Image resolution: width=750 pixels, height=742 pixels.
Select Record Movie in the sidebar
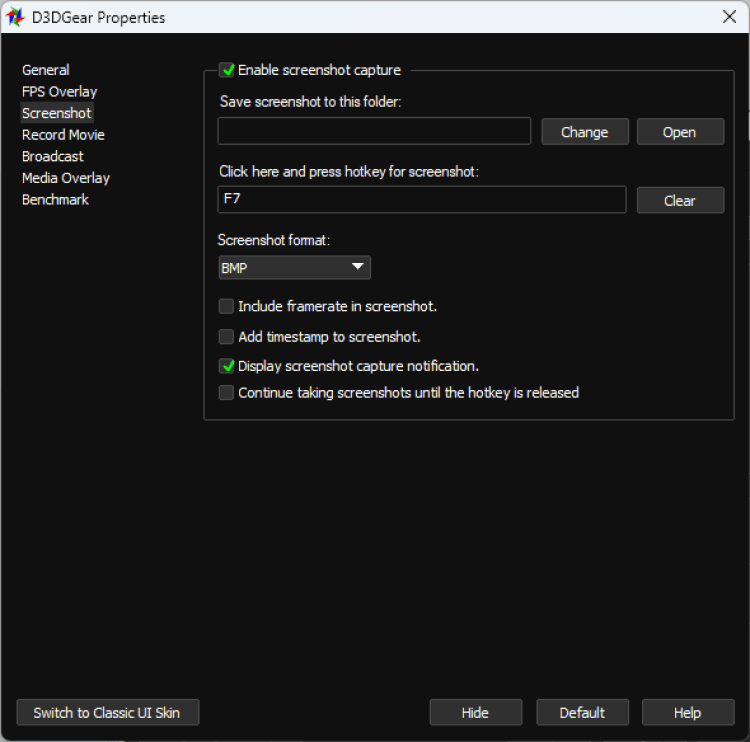(63, 135)
